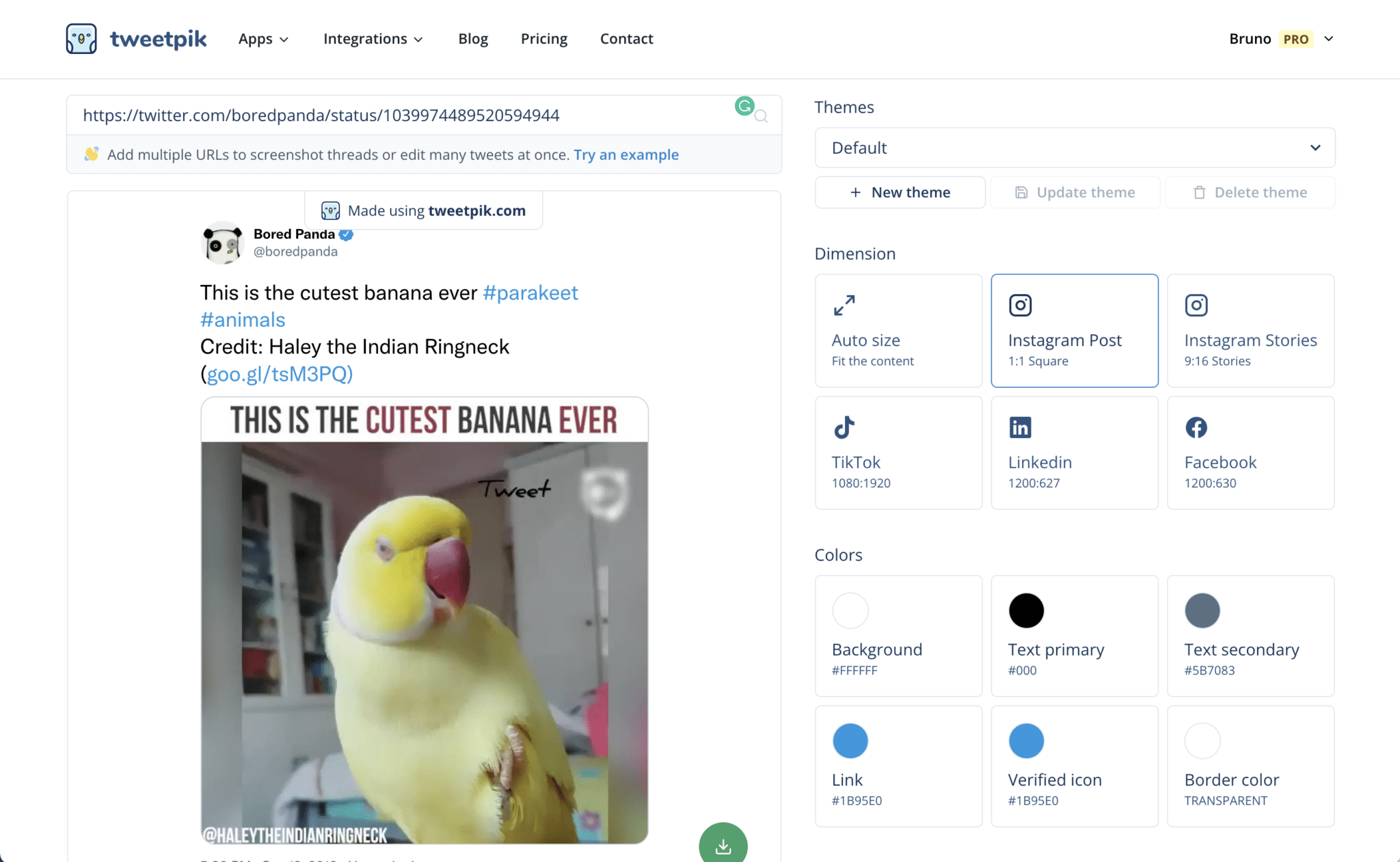This screenshot has width=1400, height=862.
Task: Open the Themes dropdown menu
Action: point(1074,148)
